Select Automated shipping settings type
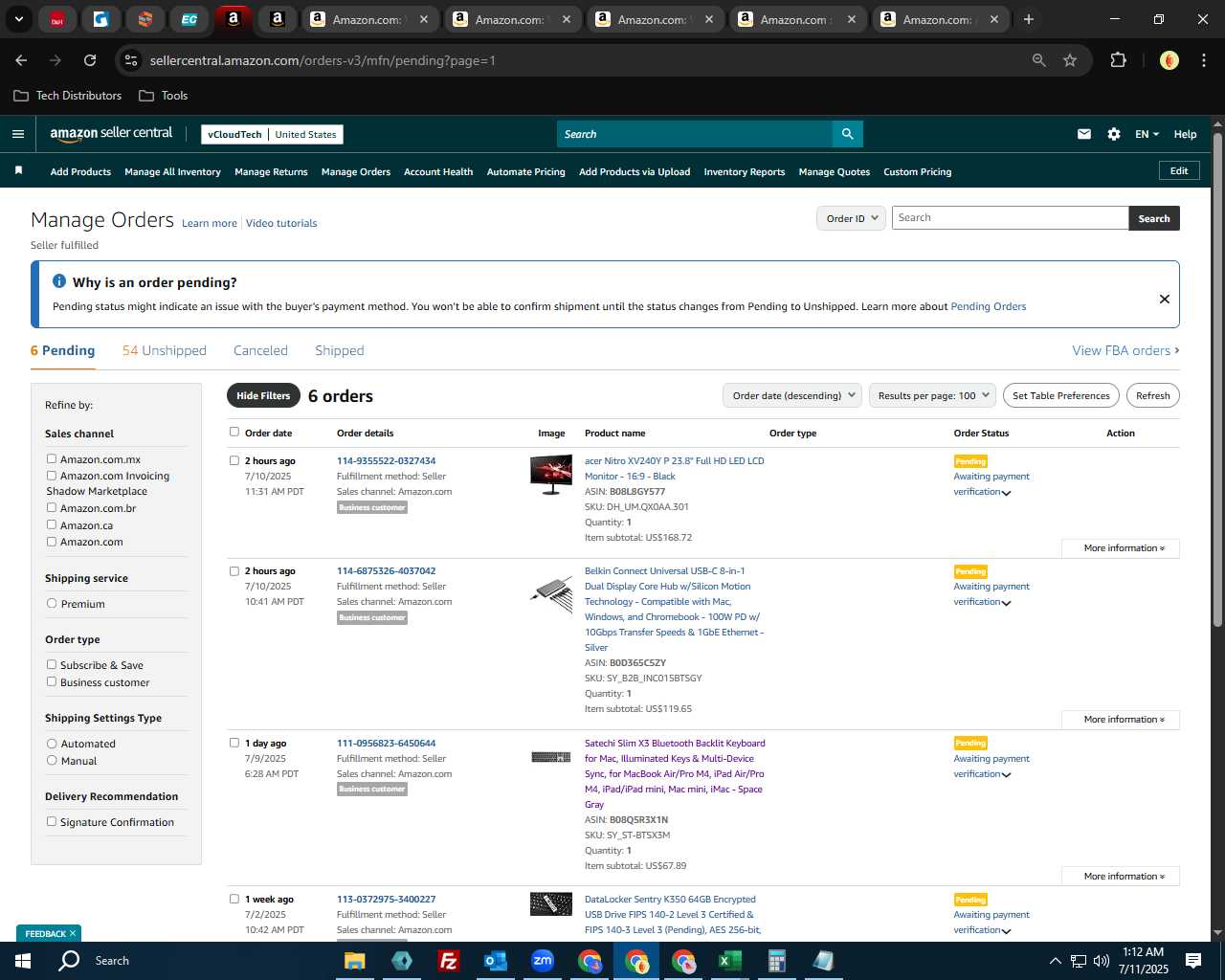Image resolution: width=1225 pixels, height=980 pixels. point(52,744)
